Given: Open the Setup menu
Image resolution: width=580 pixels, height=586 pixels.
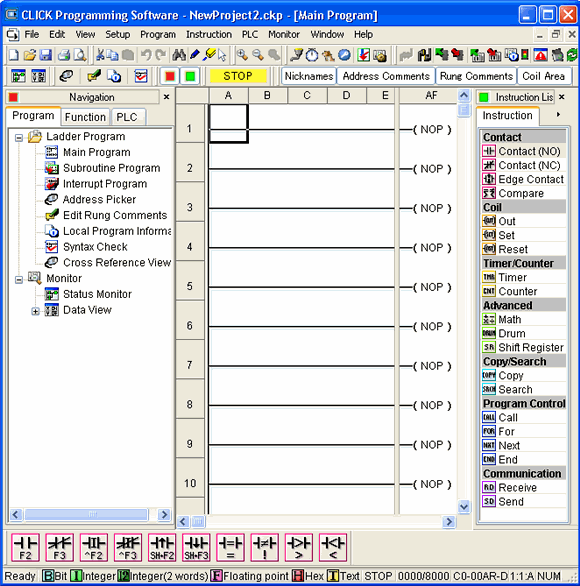Looking at the screenshot, I should pyautogui.click(x=118, y=34).
